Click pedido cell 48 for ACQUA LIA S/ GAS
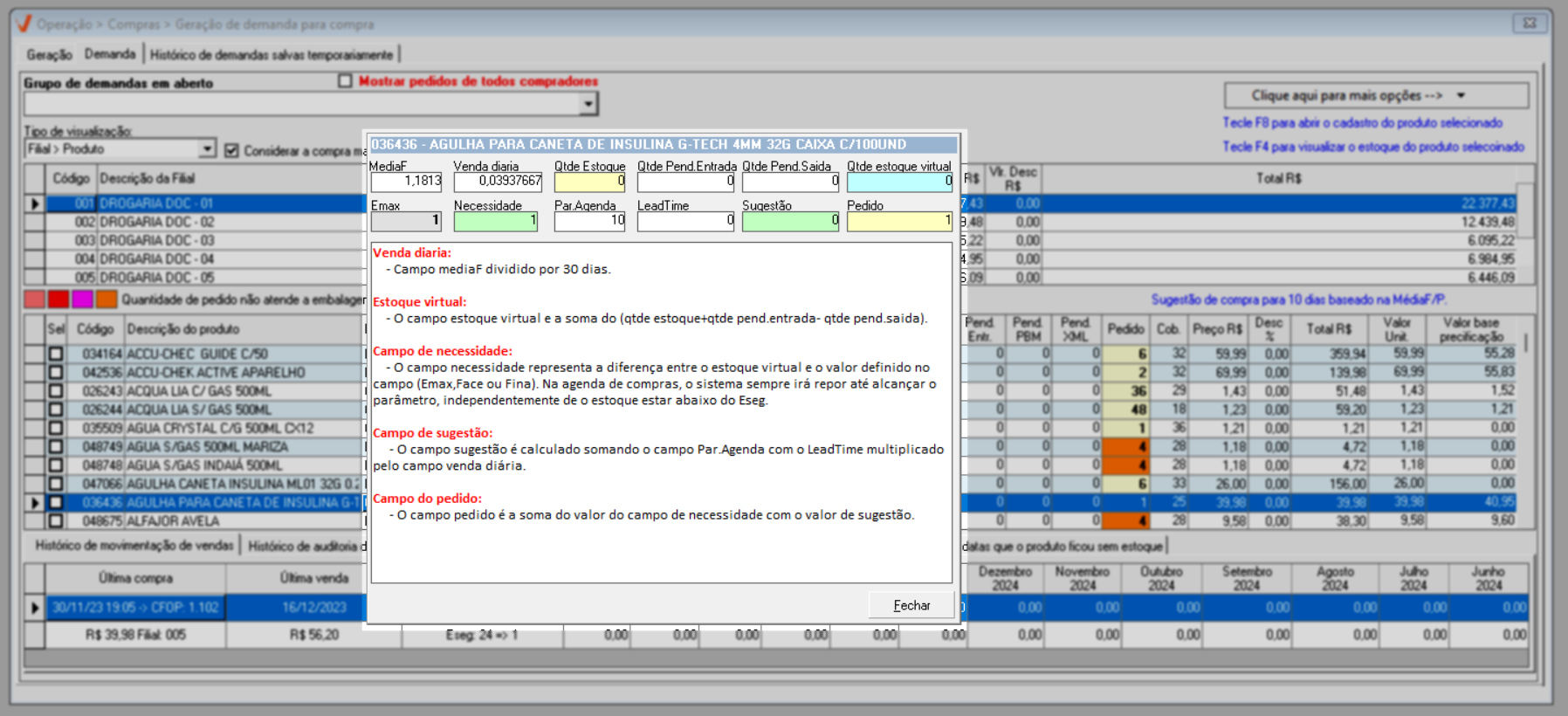1568x716 pixels. click(1126, 409)
